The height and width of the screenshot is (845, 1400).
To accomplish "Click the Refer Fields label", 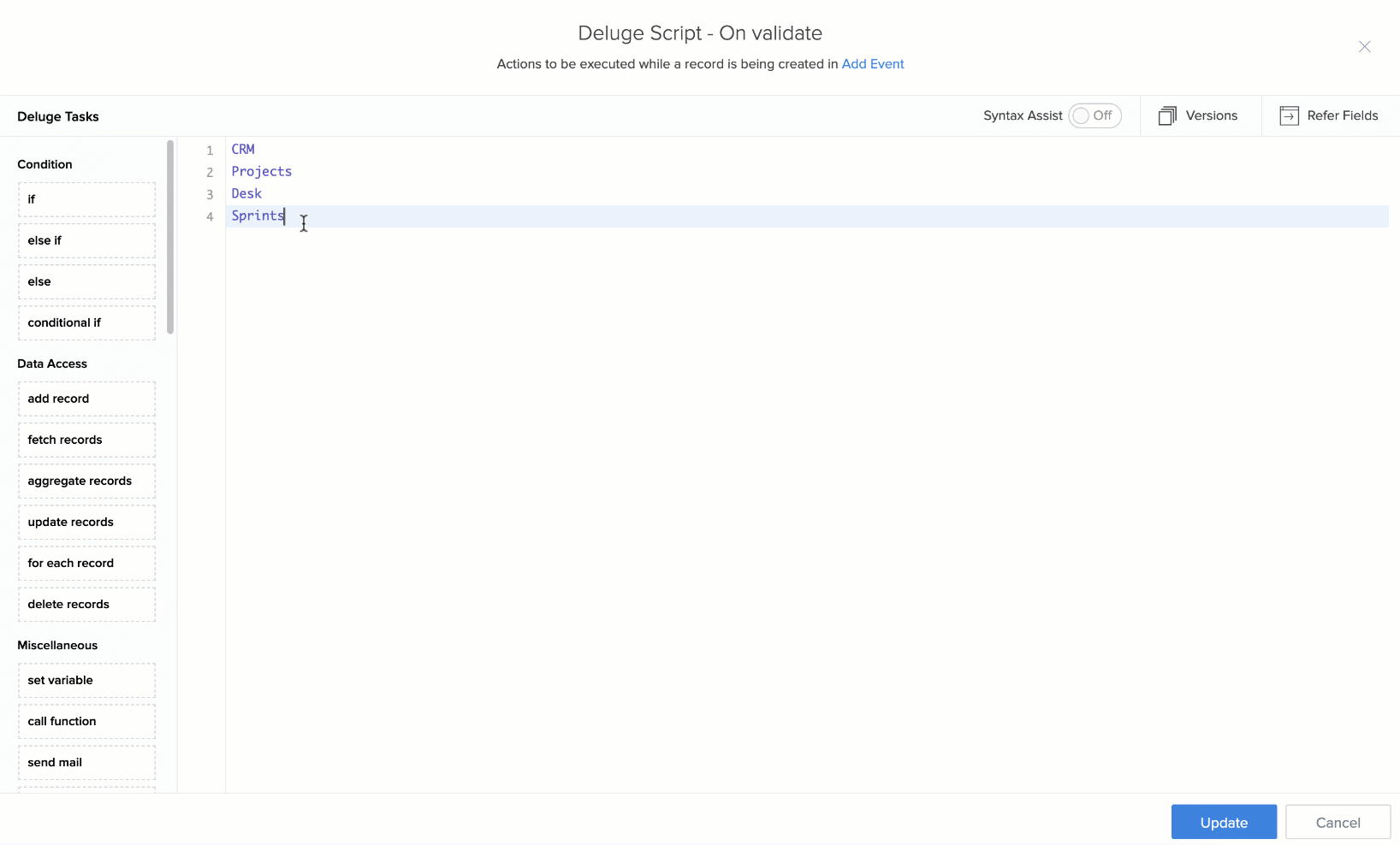I will [1343, 115].
